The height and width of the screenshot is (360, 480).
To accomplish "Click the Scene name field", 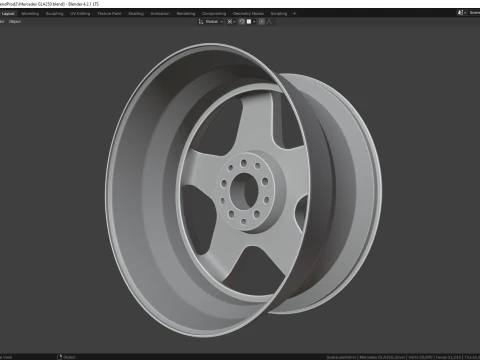I will tap(474, 13).
